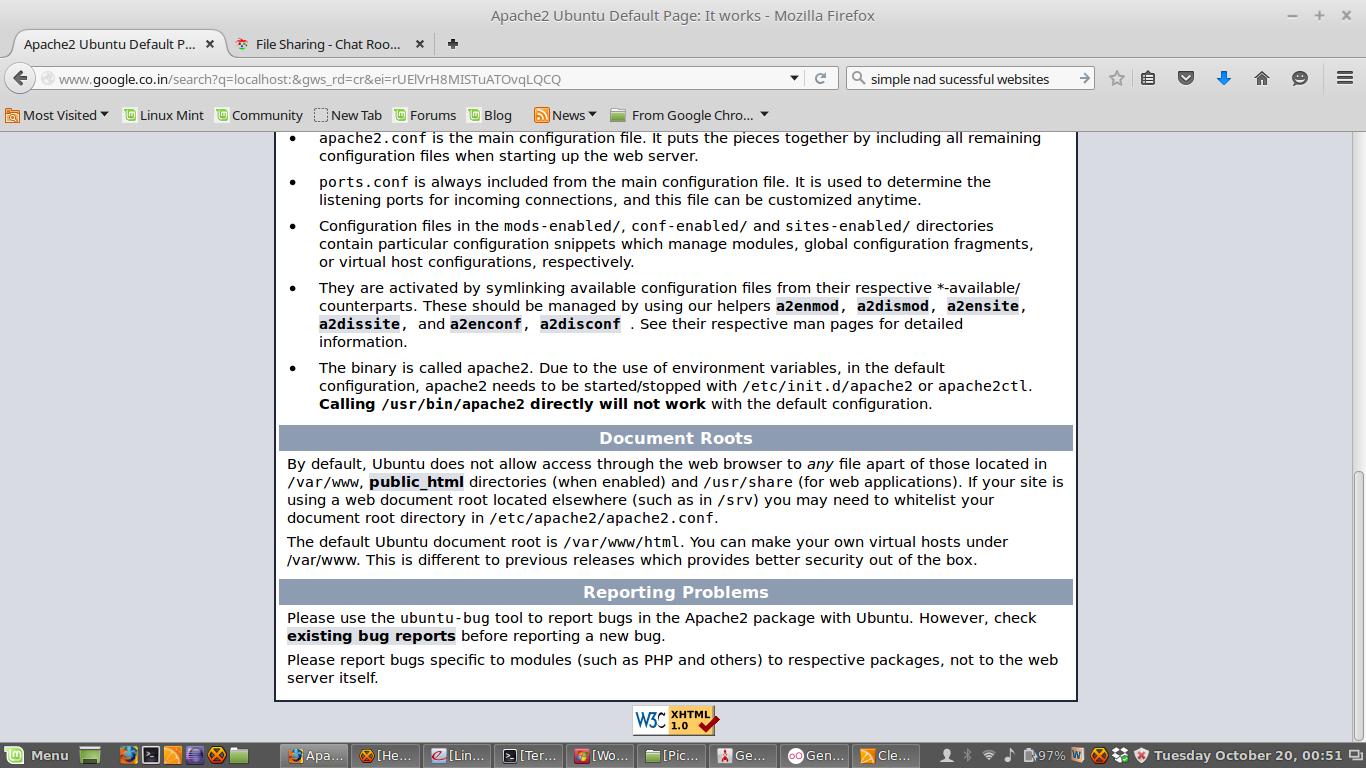Open the user account applet icon
1366x768 pixels.
tap(946, 756)
